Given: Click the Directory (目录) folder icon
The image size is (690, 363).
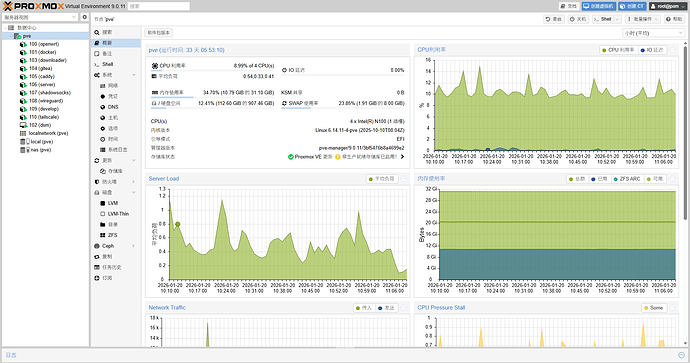Looking at the screenshot, I should pyautogui.click(x=103, y=224).
